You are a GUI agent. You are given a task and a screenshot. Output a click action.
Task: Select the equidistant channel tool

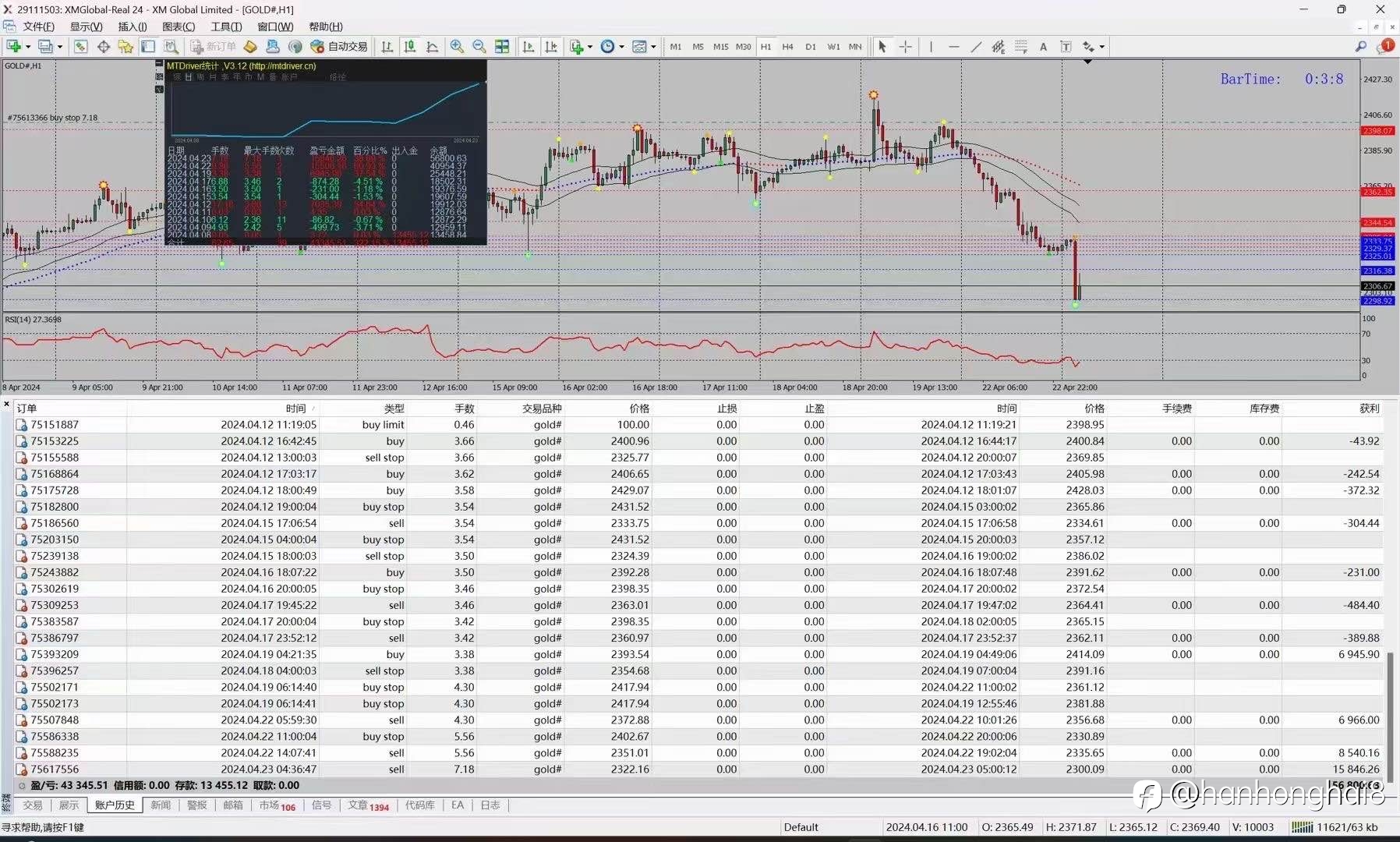coord(999,47)
